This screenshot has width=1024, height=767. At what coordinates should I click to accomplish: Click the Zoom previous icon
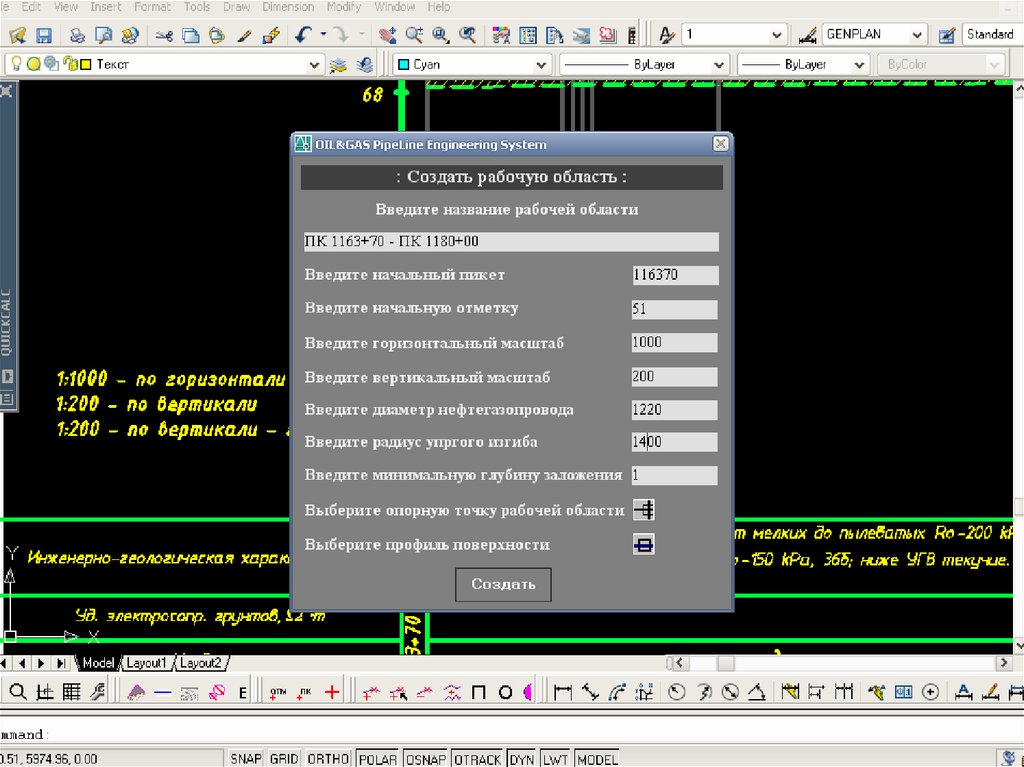tap(467, 35)
